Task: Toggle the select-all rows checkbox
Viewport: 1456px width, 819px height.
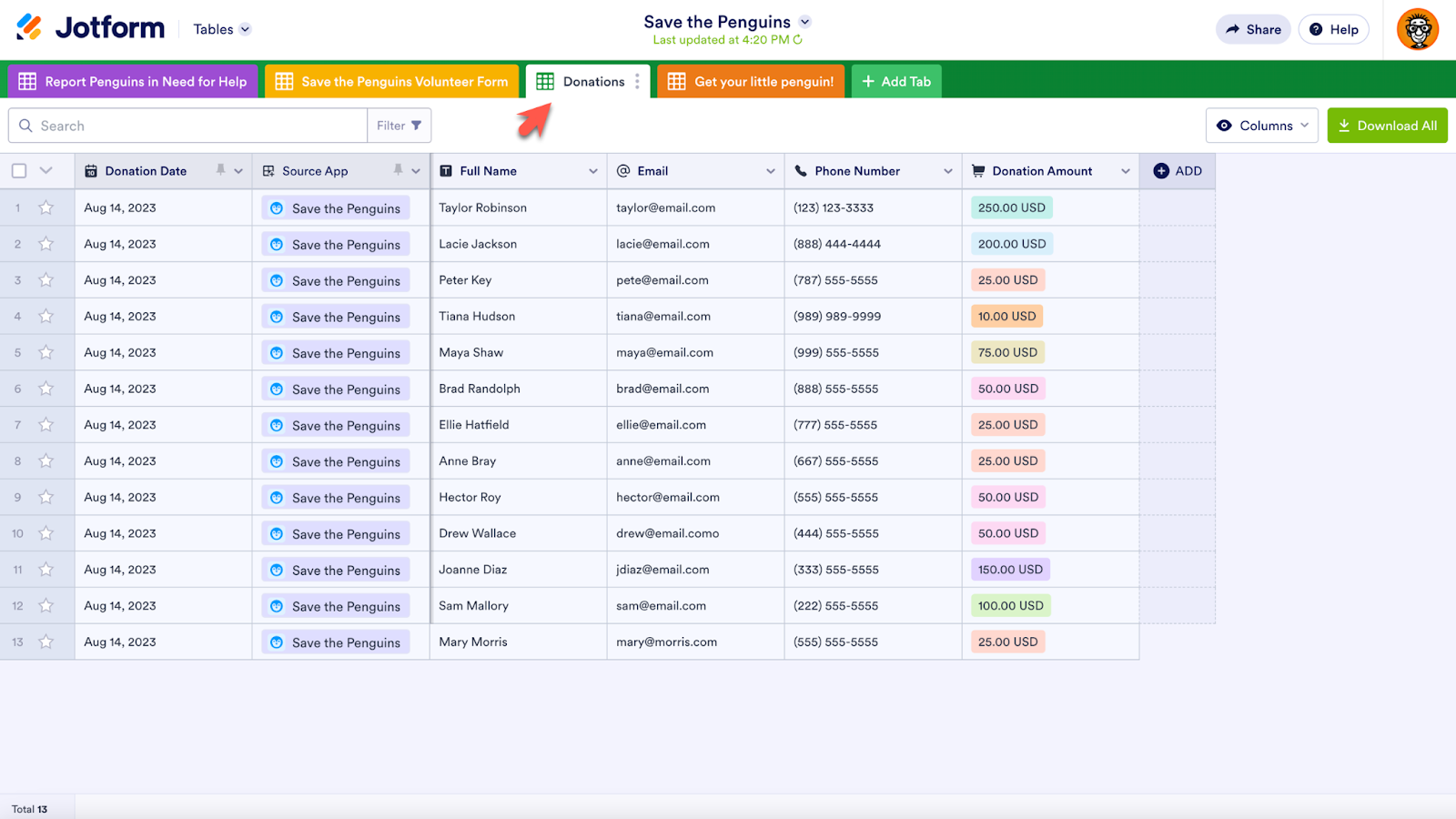Action: point(19,171)
